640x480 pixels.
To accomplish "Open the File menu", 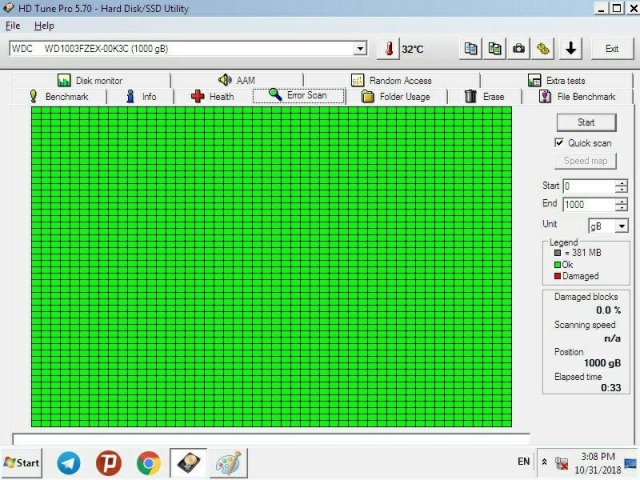I will [x=13, y=25].
